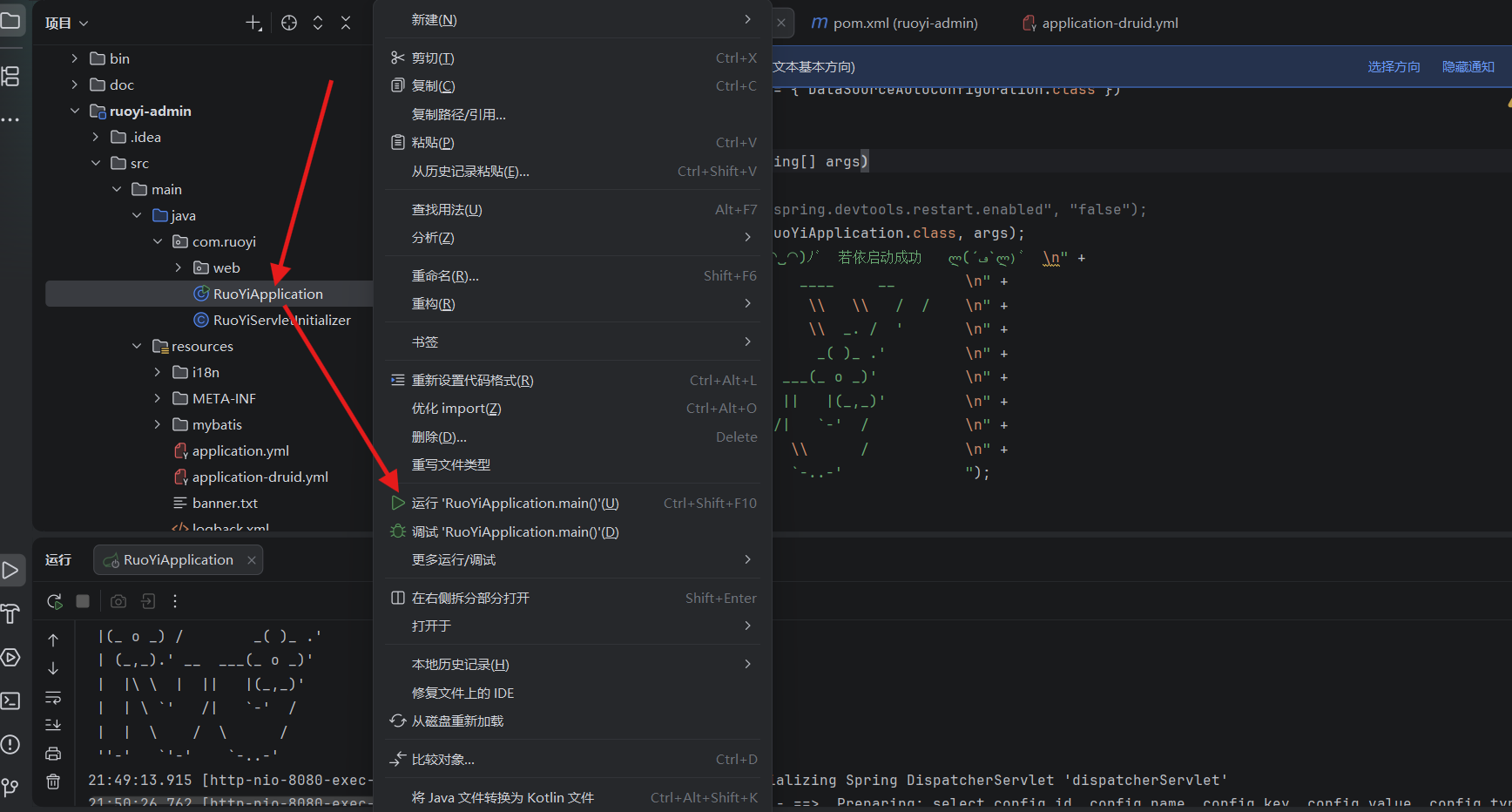Run 'RuoYiApplication.main()' menu entry
The height and width of the screenshot is (812, 1512).
[x=572, y=503]
